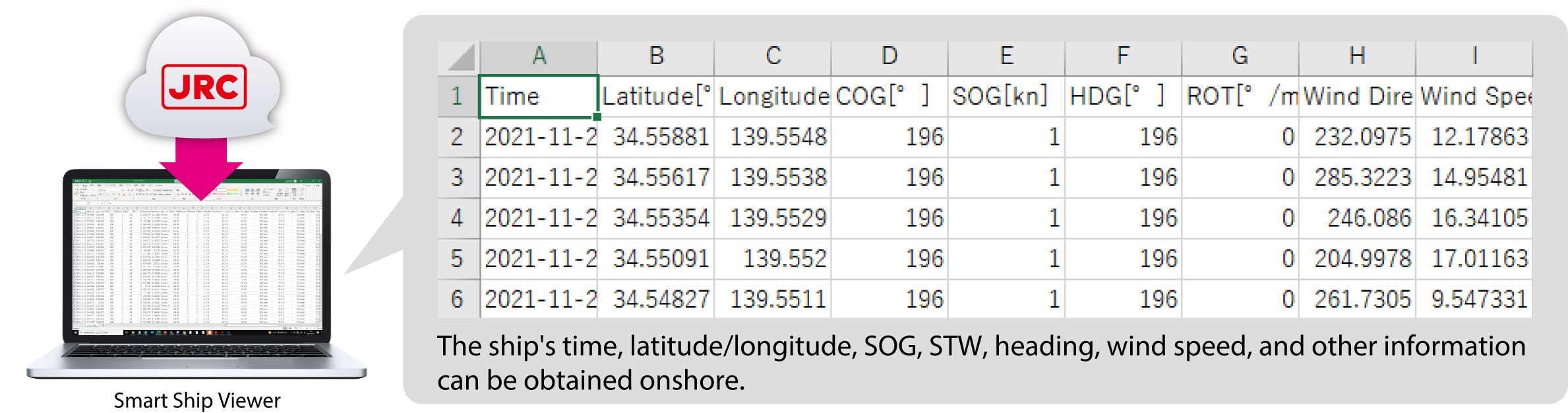Screen dimensions: 1568x413
Task: Select column D header
Action: point(889,57)
